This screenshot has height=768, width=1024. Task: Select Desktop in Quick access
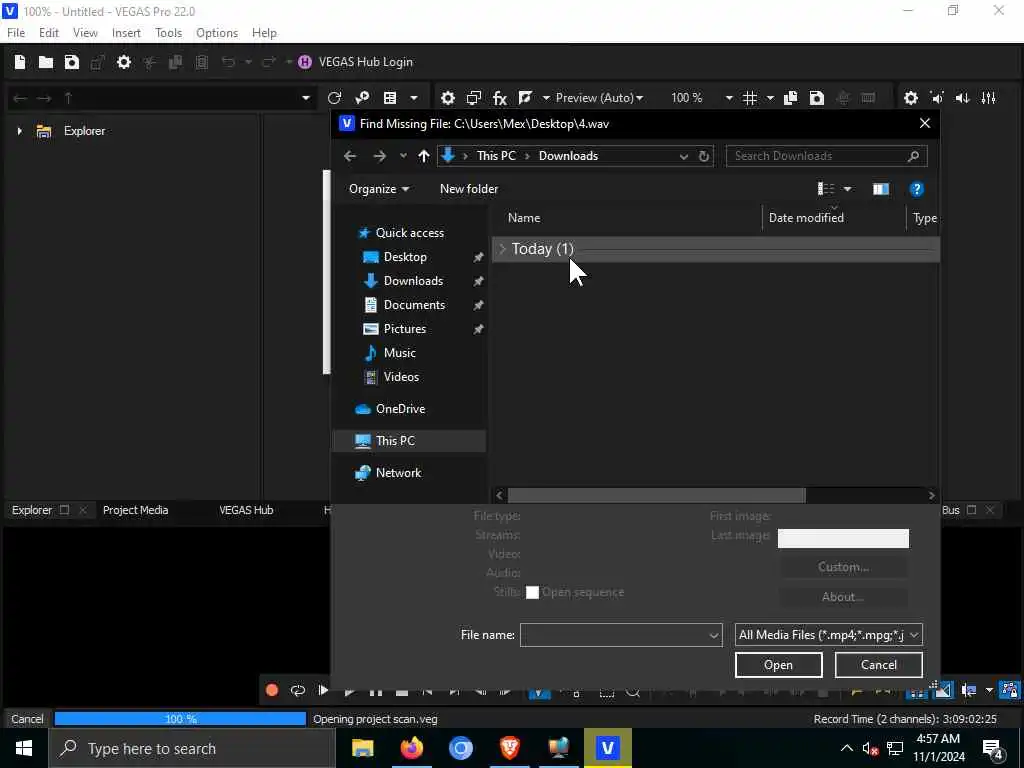(405, 257)
